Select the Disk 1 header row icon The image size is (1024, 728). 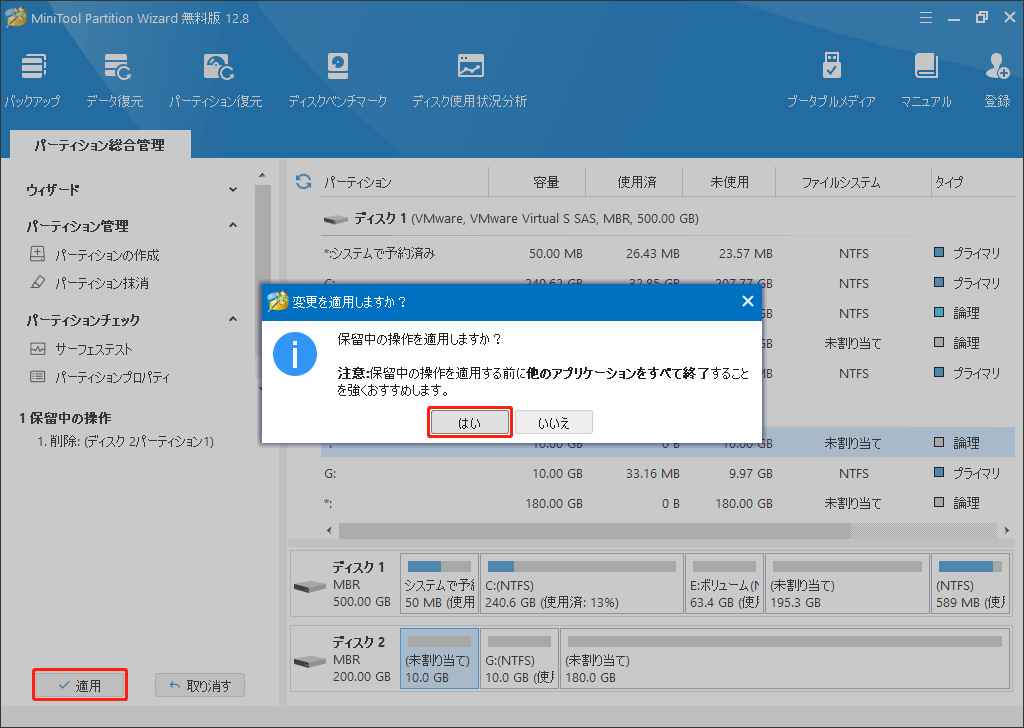336,219
